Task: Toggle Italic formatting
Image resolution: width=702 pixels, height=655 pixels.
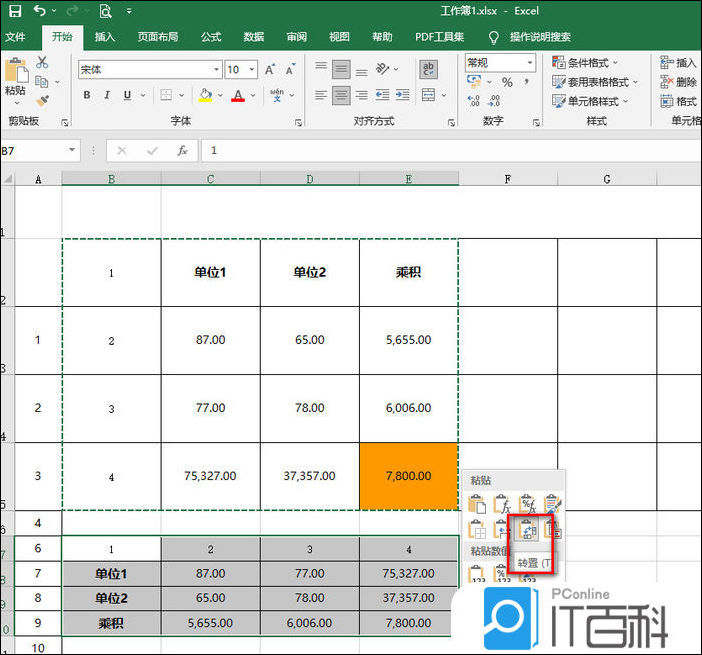Action: pos(107,95)
